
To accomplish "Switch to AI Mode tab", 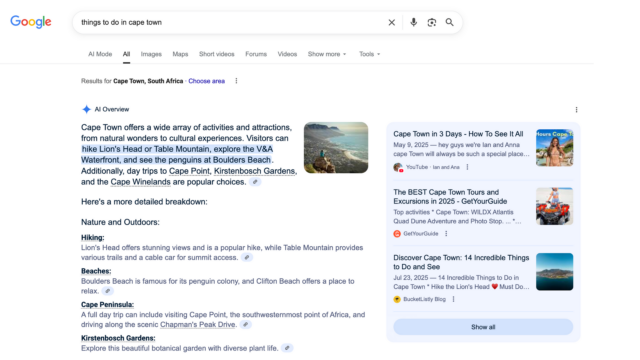I will point(100,54).
